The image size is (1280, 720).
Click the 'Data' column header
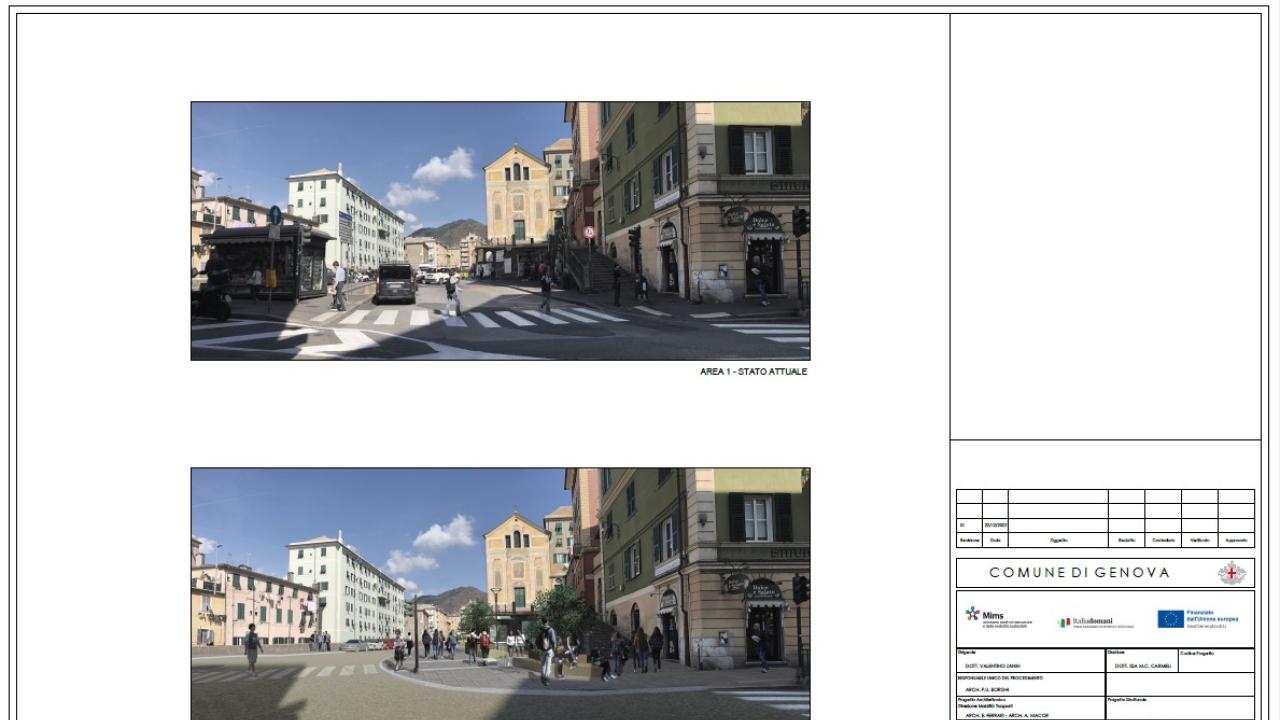coord(995,540)
